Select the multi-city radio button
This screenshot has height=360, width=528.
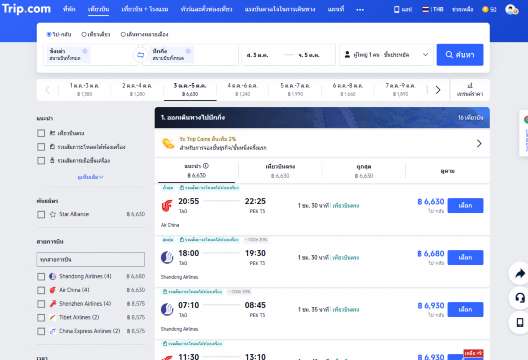tap(123, 34)
